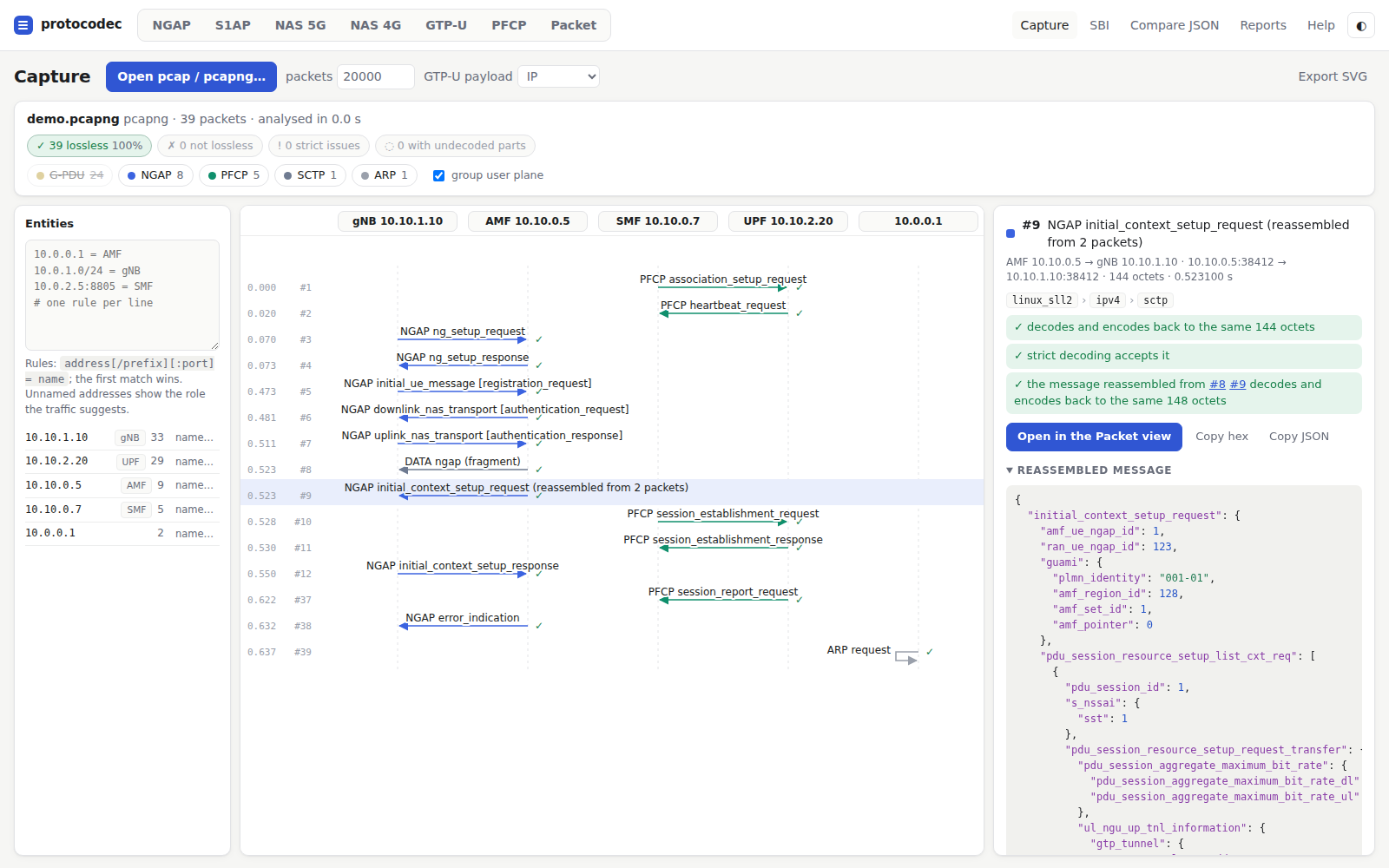Open the S1AP codec tab
The height and width of the screenshot is (868, 1389).
click(x=233, y=25)
